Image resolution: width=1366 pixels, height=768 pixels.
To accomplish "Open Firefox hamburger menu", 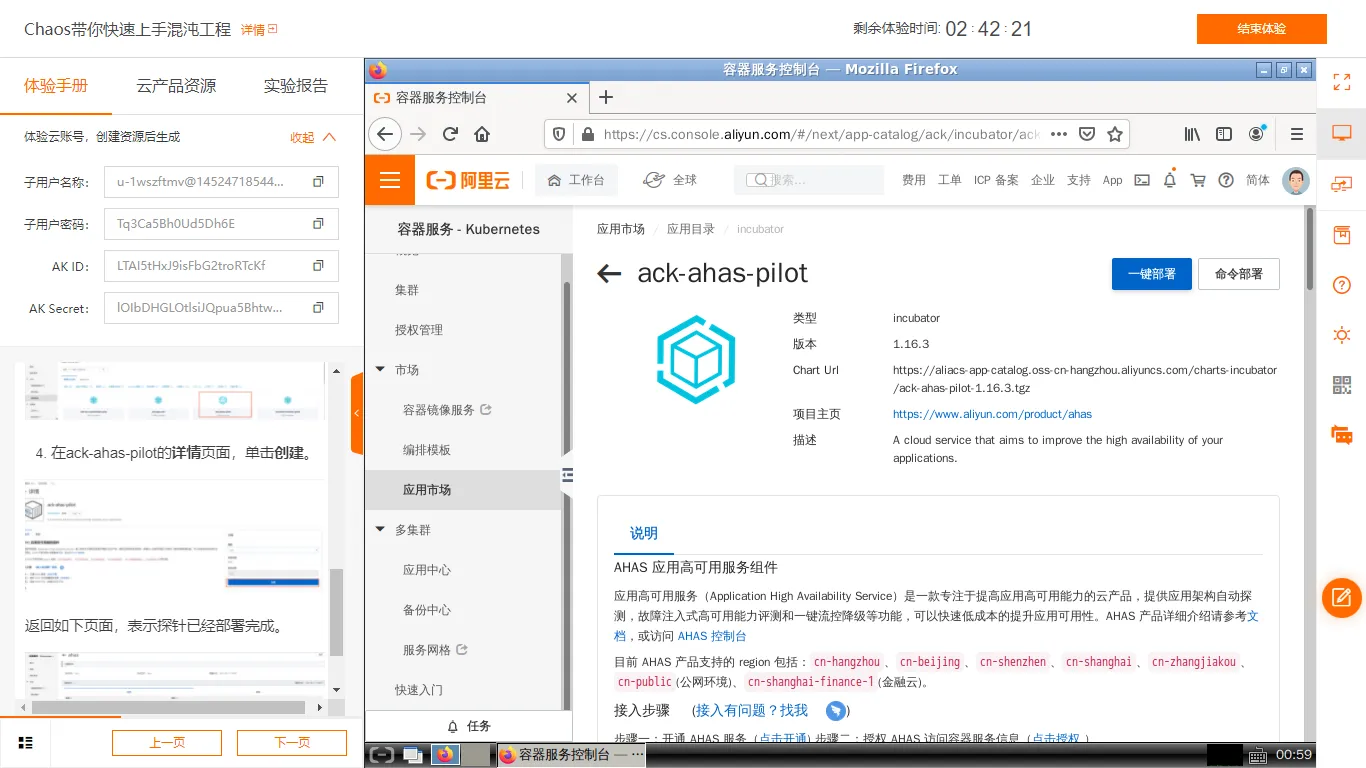I will pos(1297,134).
